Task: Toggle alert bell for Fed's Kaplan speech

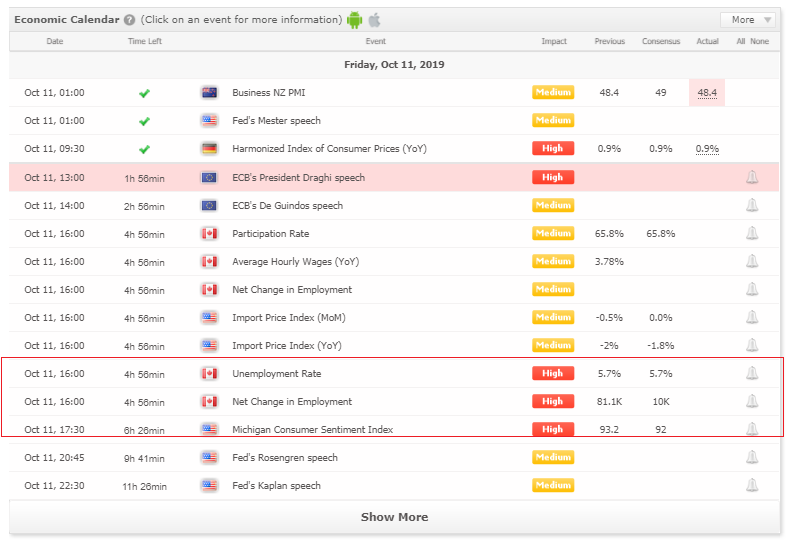Action: [x=752, y=485]
